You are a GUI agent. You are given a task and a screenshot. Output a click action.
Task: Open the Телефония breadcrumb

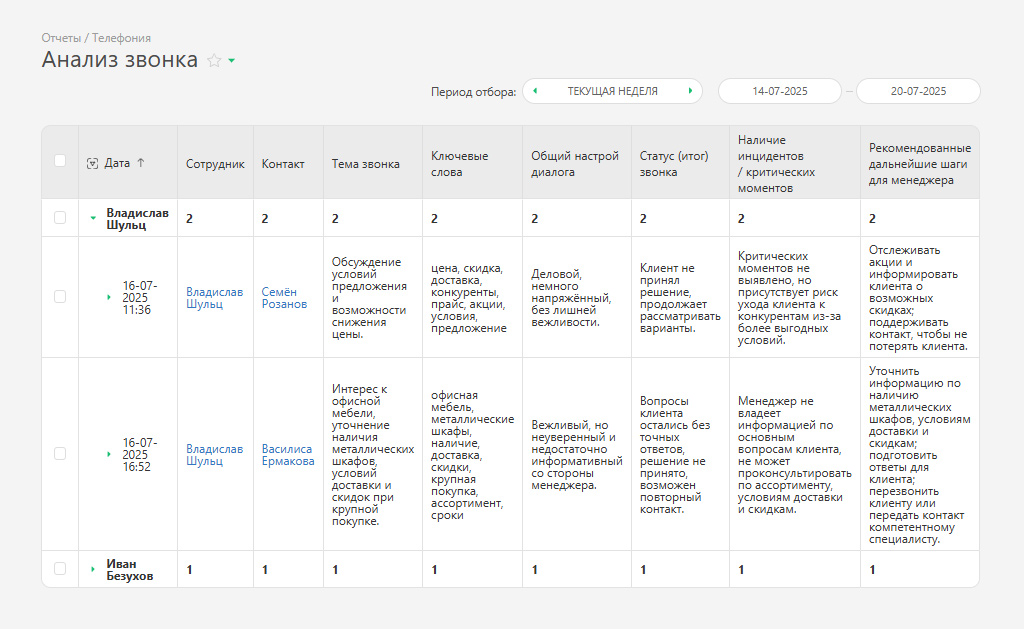(x=121, y=38)
